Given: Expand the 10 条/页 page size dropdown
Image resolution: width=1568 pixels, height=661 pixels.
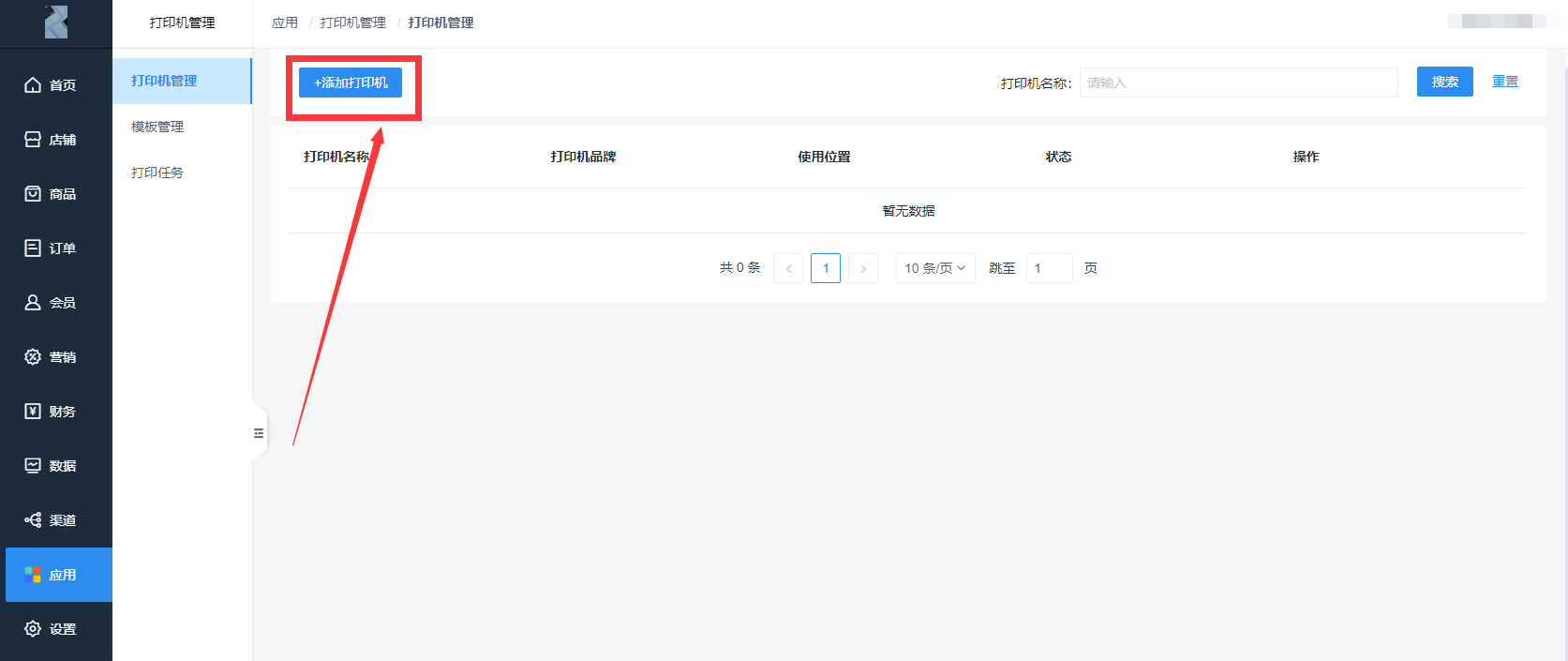Looking at the screenshot, I should click(934, 268).
